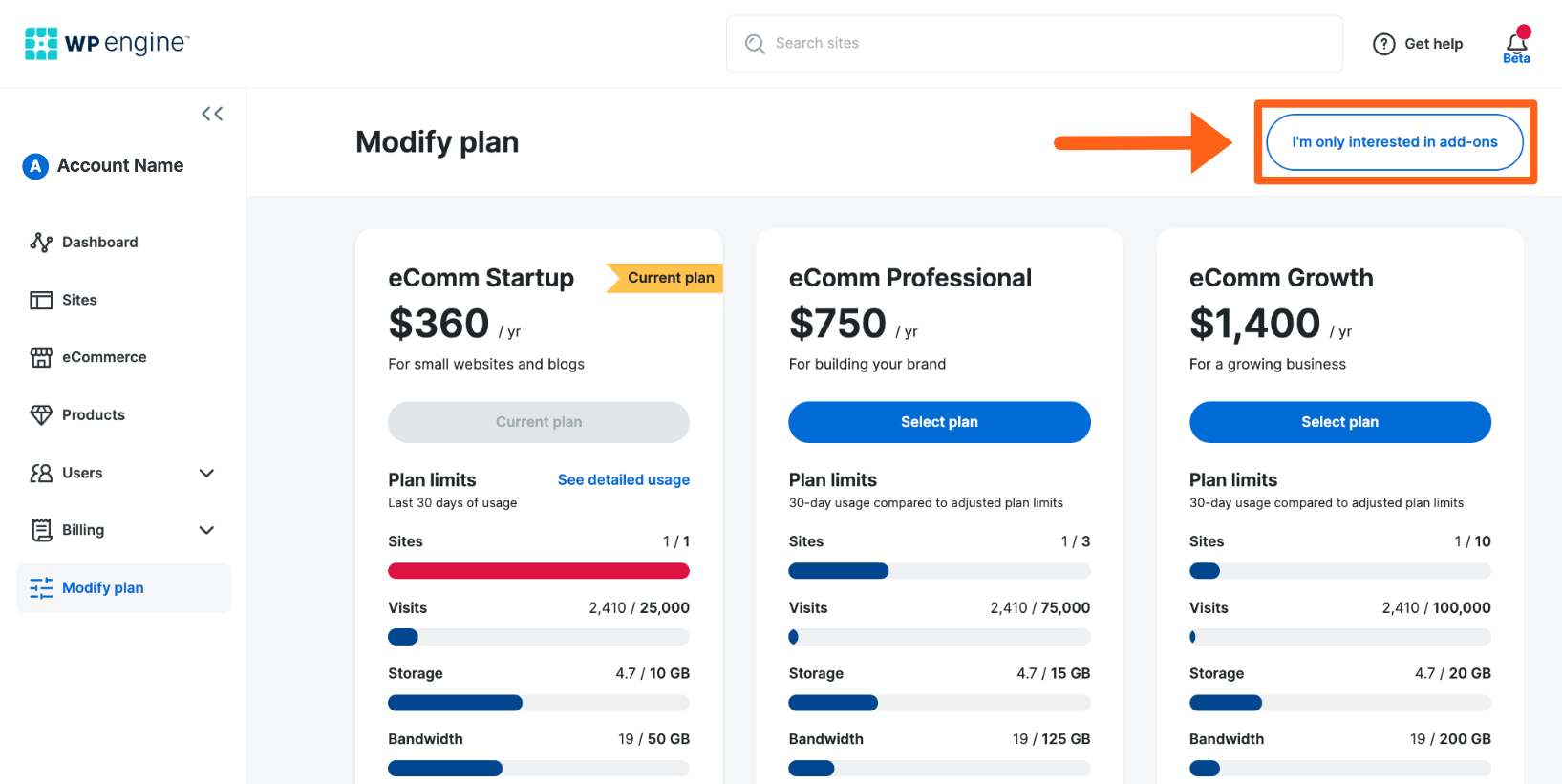Open 'See detailed usage' link
1562x784 pixels.
coord(623,479)
